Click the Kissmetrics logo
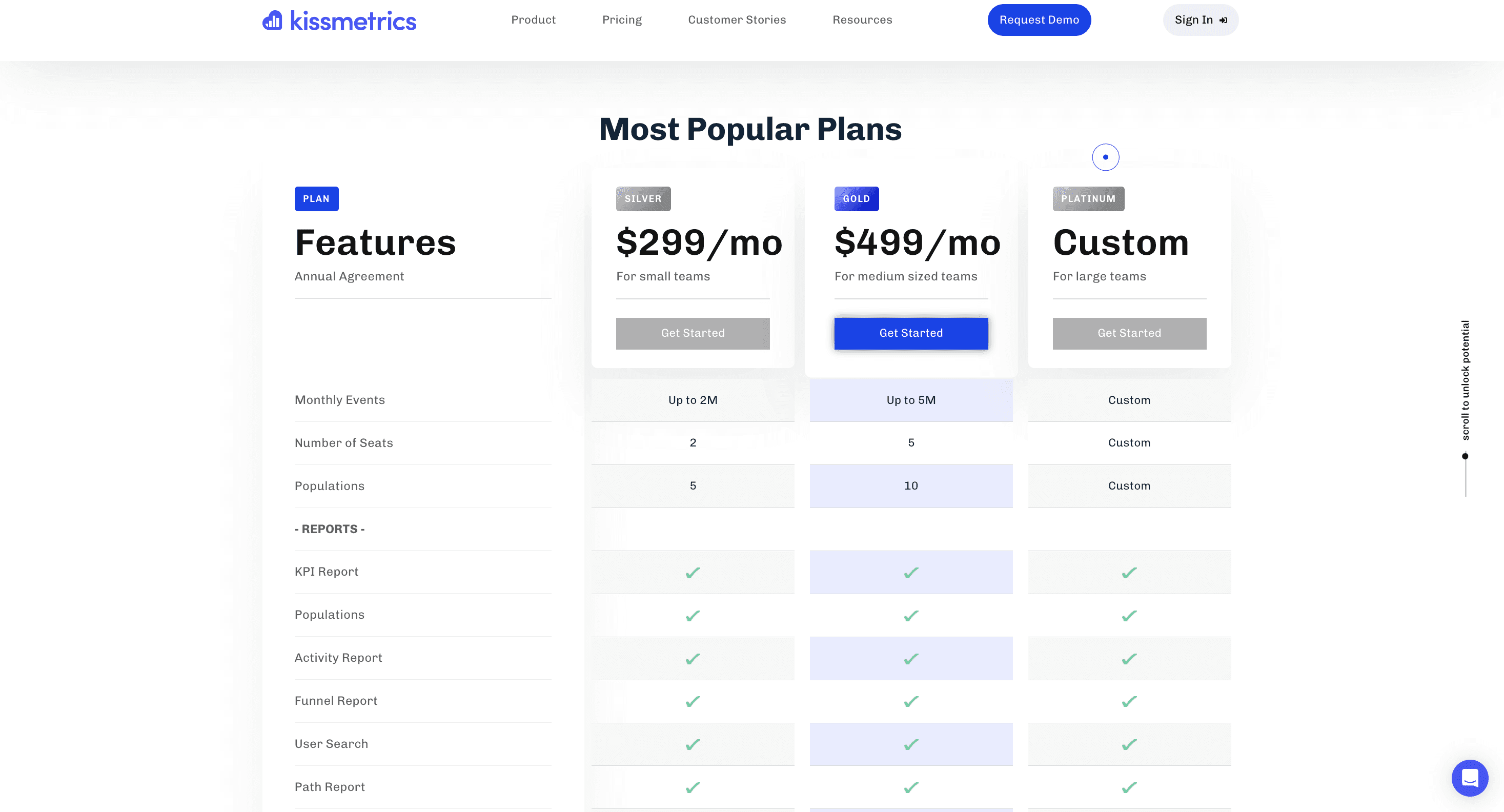The height and width of the screenshot is (812, 1504). click(x=339, y=21)
